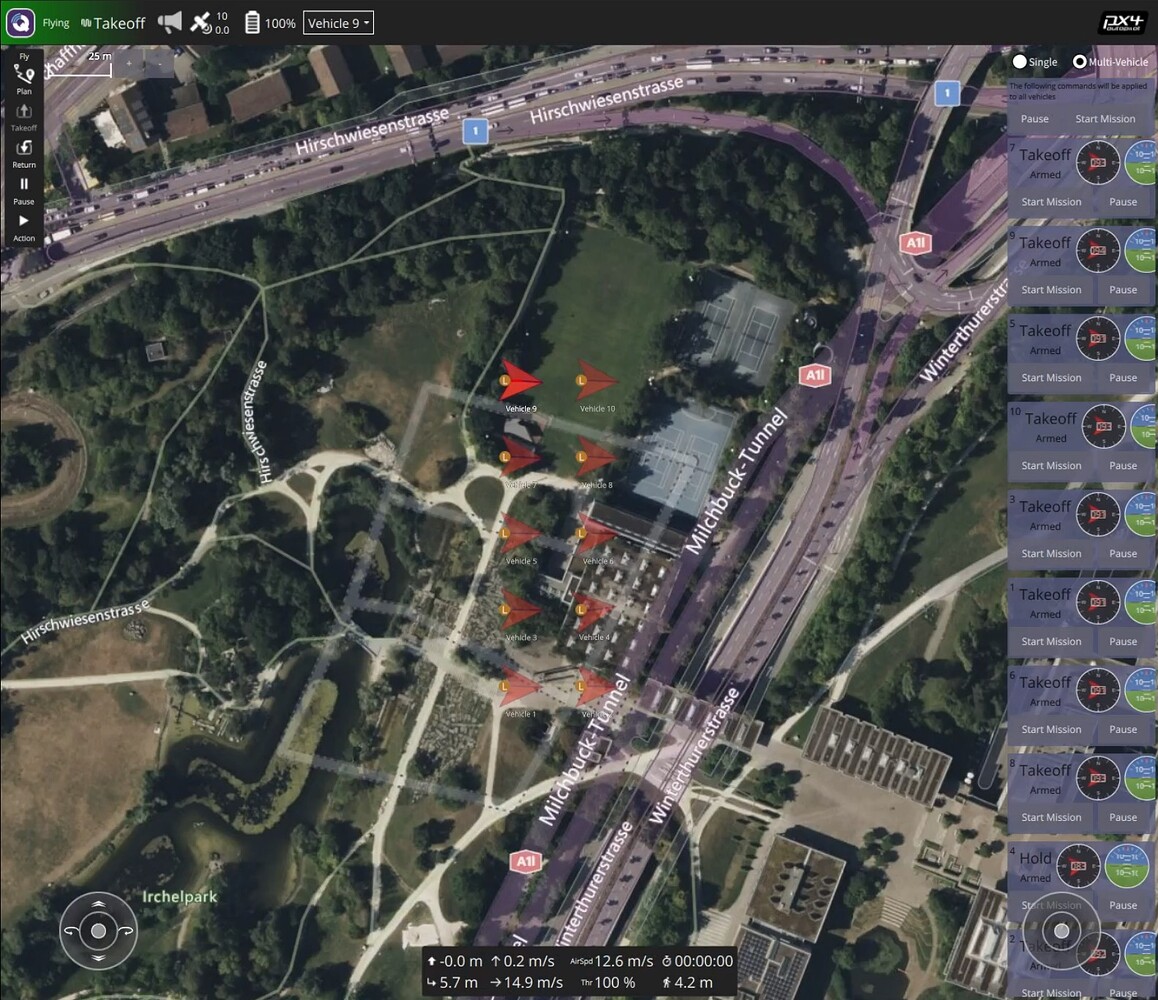Start Mission for all vehicles at once
The height and width of the screenshot is (1000, 1158).
click(1105, 118)
